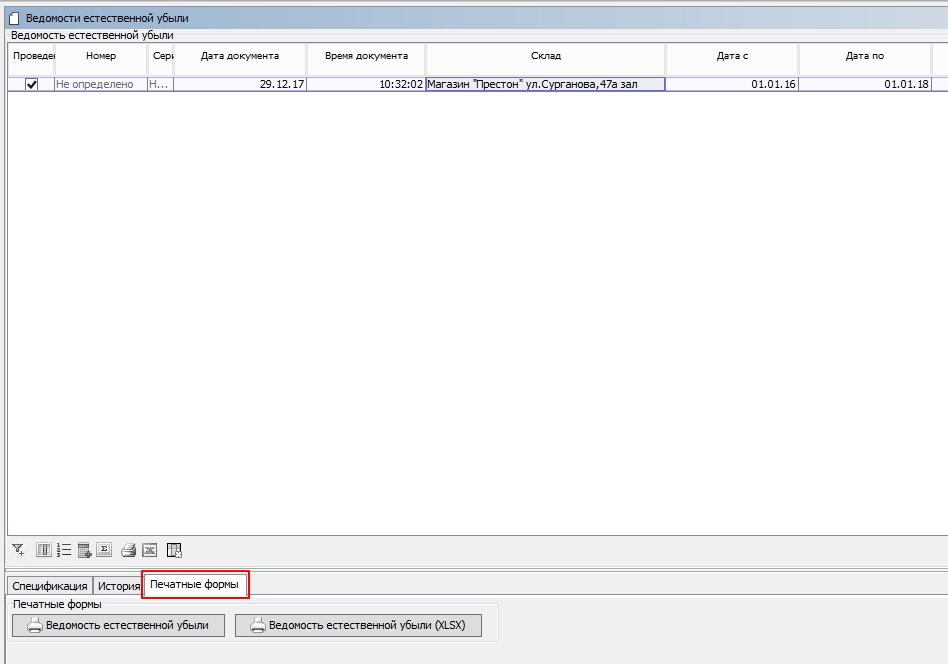Click the Склад column header
Image resolution: width=948 pixels, height=664 pixels.
click(x=545, y=57)
